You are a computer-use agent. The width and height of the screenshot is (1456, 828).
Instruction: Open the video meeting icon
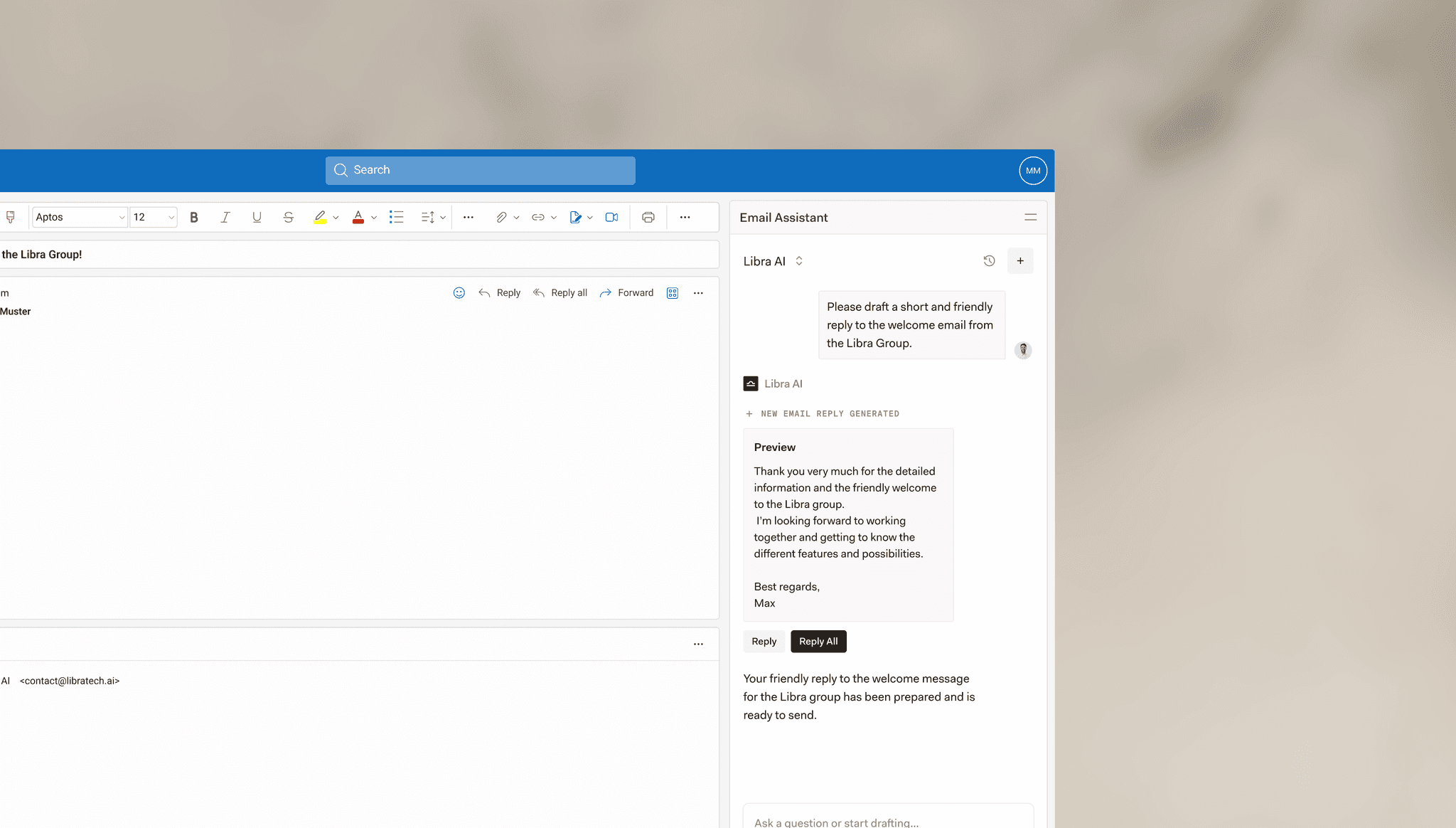(611, 218)
